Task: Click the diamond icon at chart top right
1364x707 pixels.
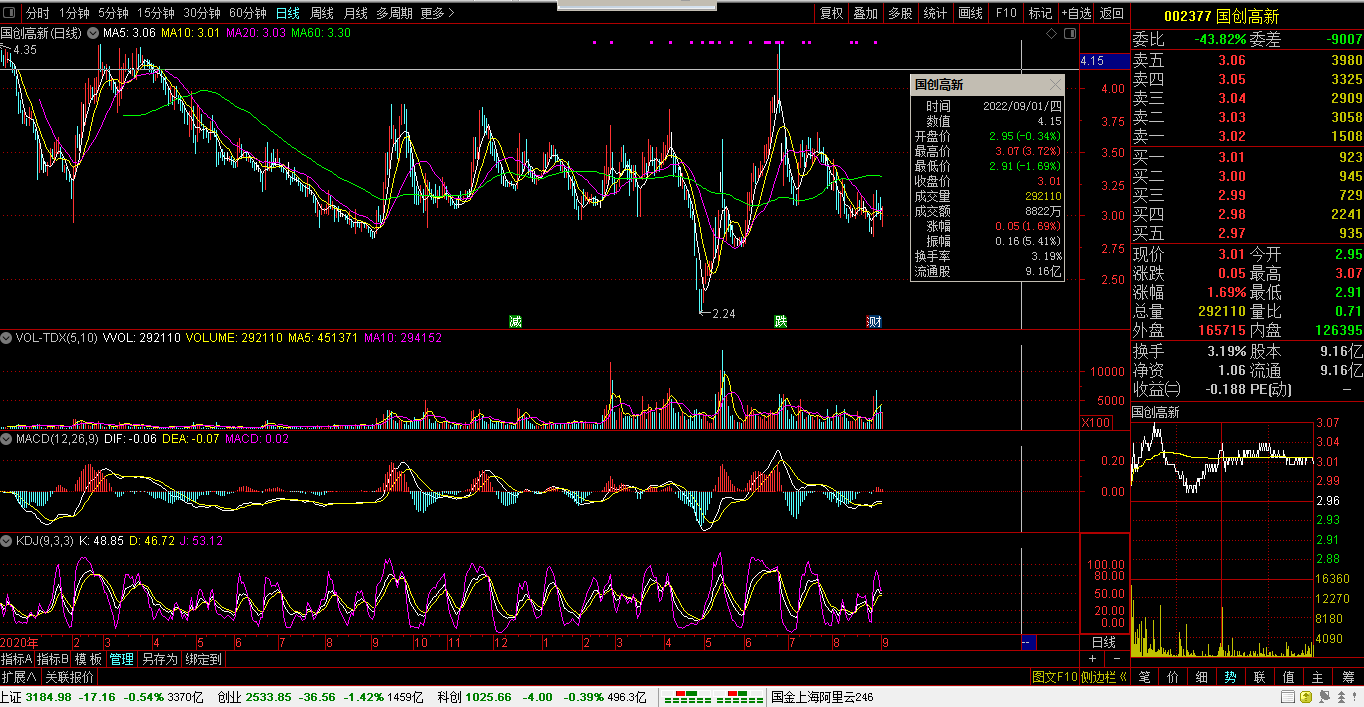Action: point(1051,34)
